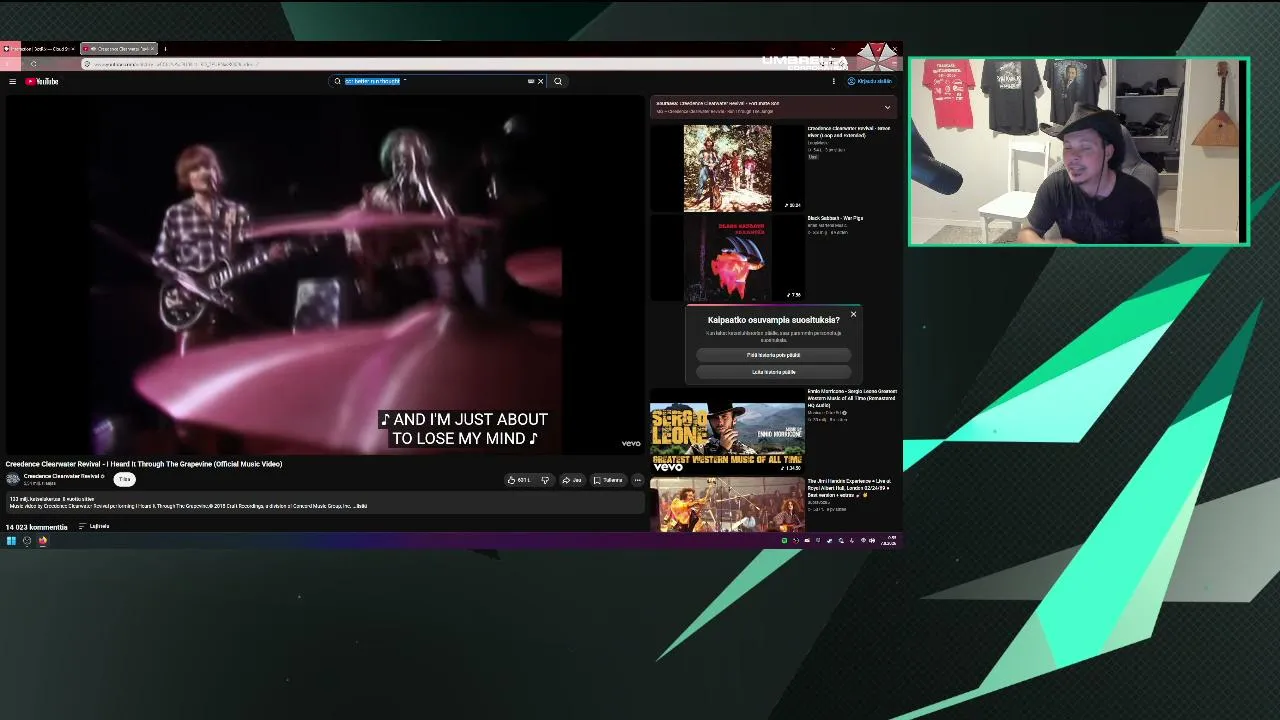The width and height of the screenshot is (1280, 720).
Task: Subscribe with the Tilaa button
Action: pyautogui.click(x=124, y=479)
